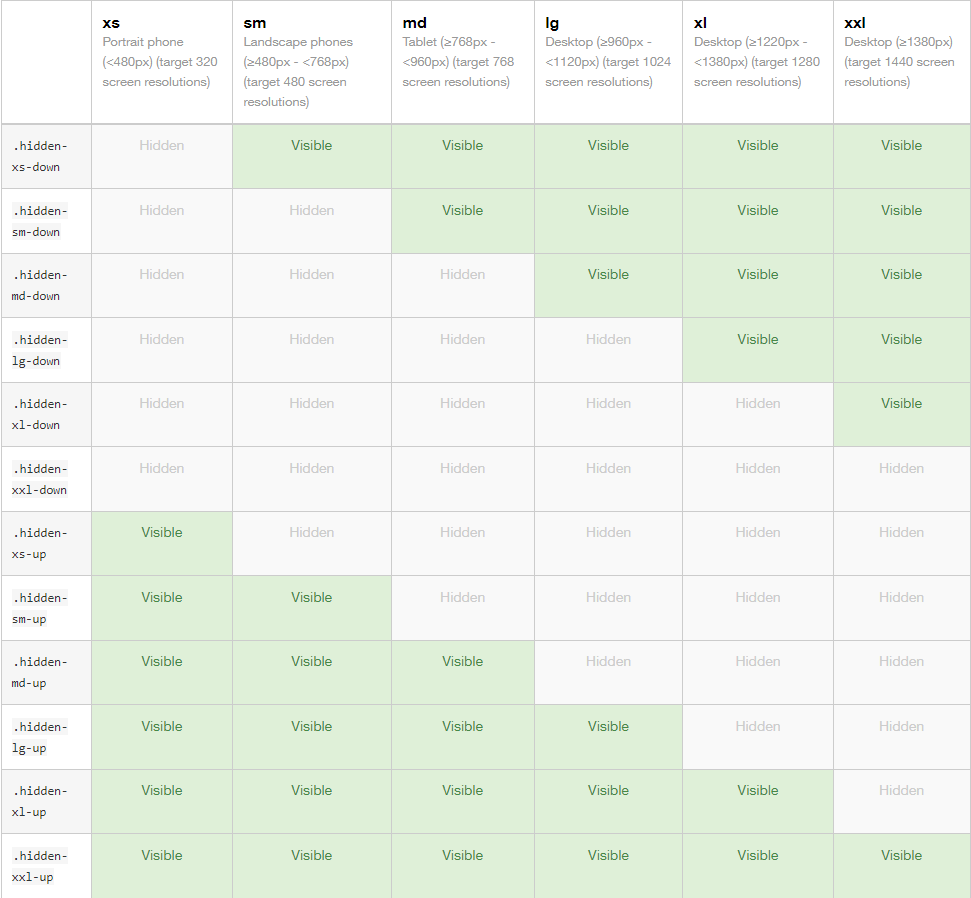Click the sm column header

[255, 22]
